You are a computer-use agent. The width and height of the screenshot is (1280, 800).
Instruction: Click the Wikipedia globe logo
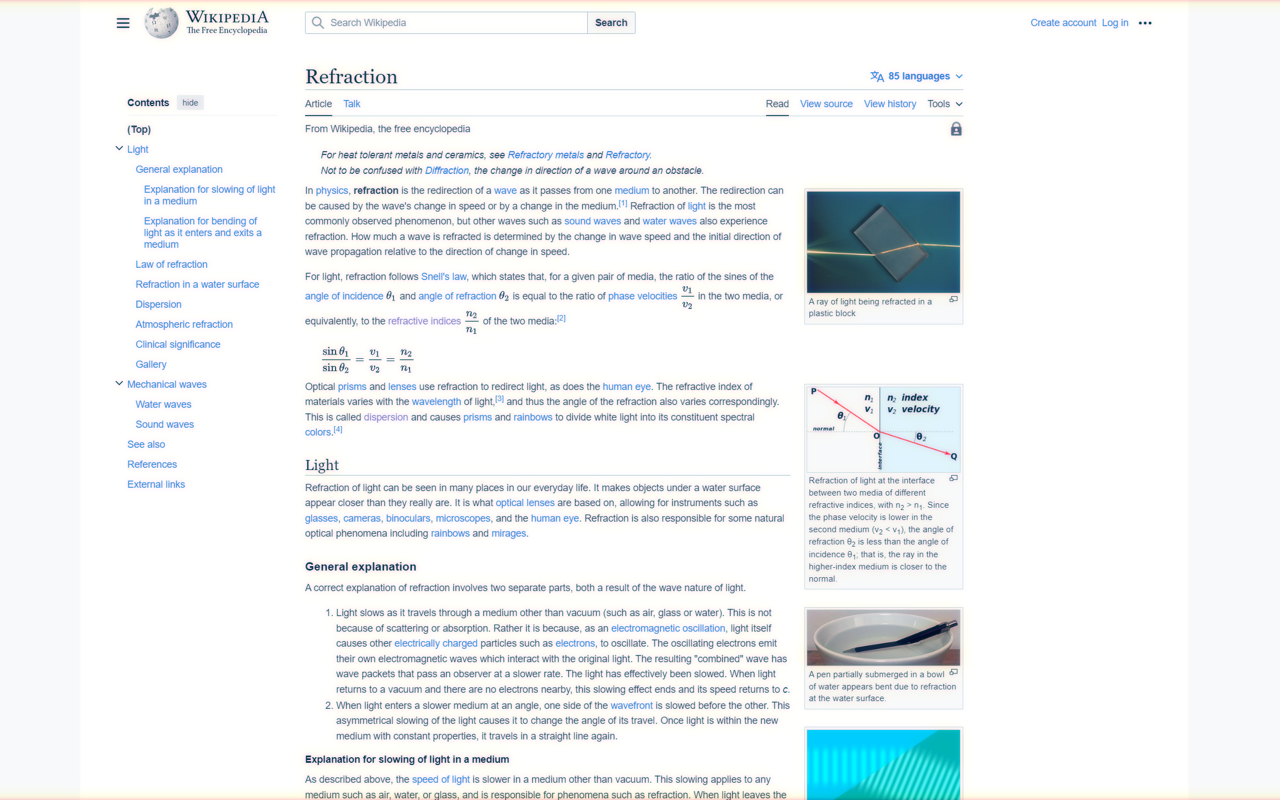pos(160,22)
